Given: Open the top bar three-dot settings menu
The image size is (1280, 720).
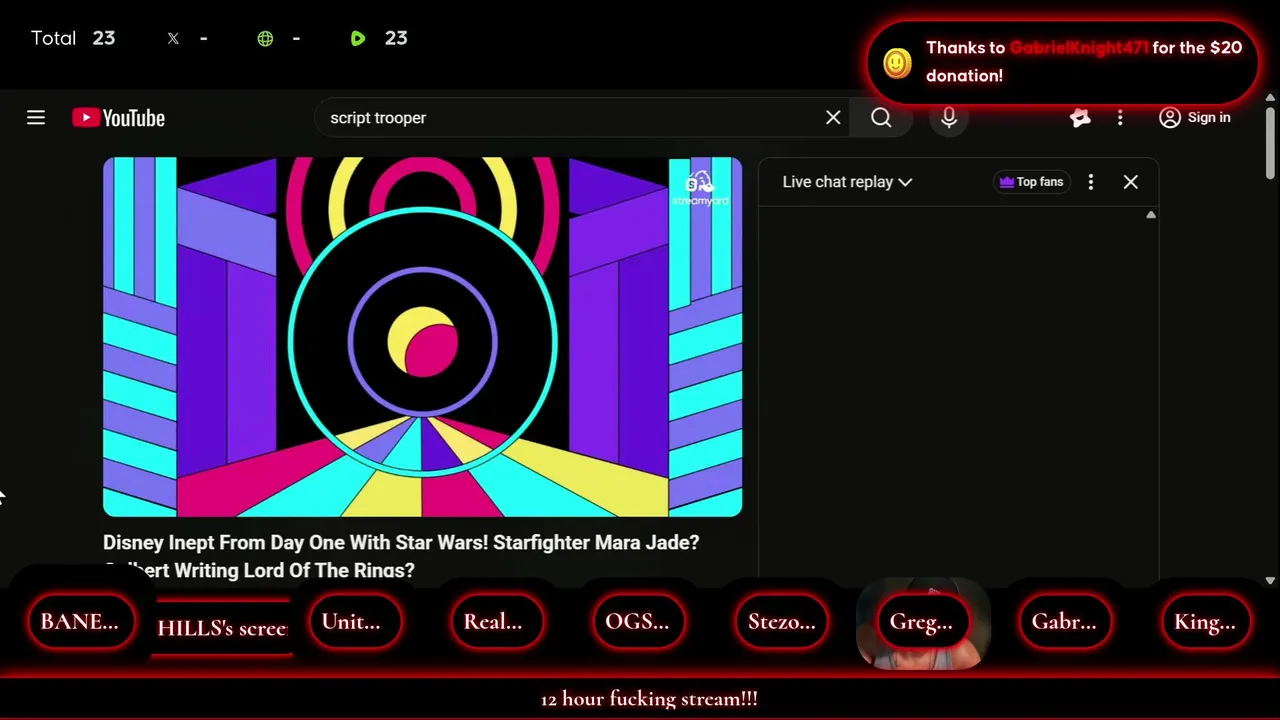Looking at the screenshot, I should click(x=1120, y=118).
